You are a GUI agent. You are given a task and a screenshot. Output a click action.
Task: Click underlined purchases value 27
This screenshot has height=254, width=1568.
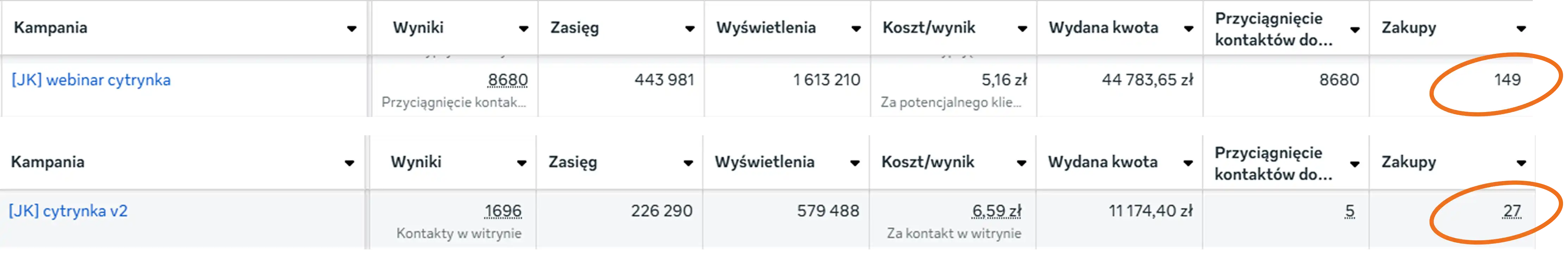[1512, 211]
